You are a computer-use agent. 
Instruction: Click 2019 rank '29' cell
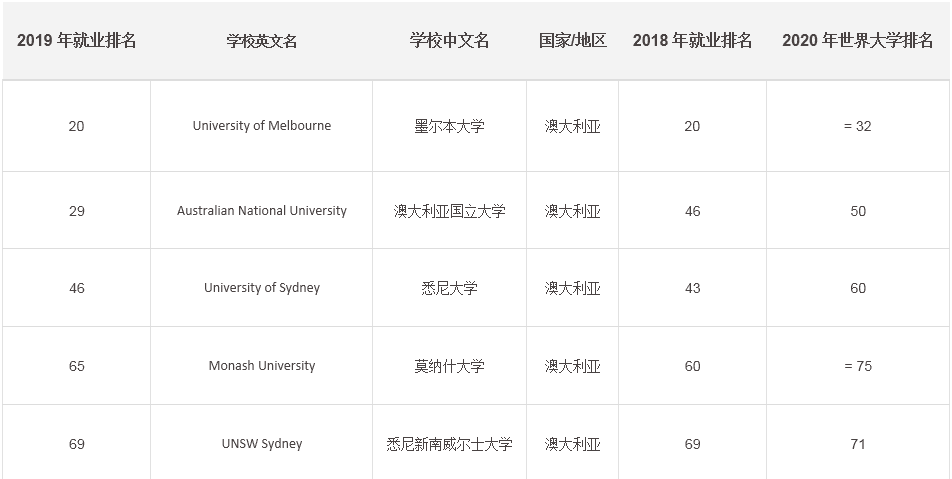(x=77, y=211)
